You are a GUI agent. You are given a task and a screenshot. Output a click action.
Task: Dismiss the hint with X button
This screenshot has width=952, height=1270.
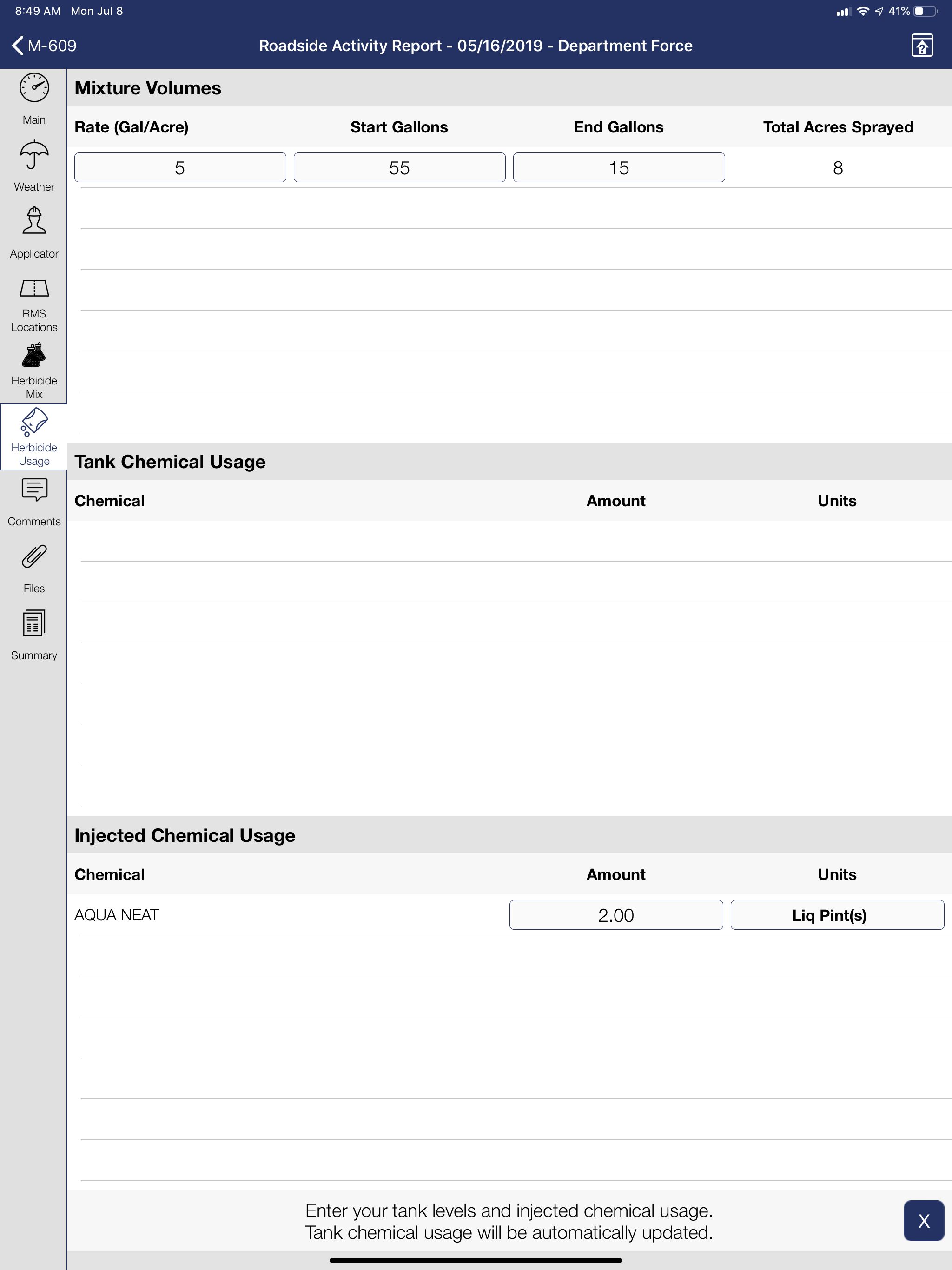(923, 1221)
